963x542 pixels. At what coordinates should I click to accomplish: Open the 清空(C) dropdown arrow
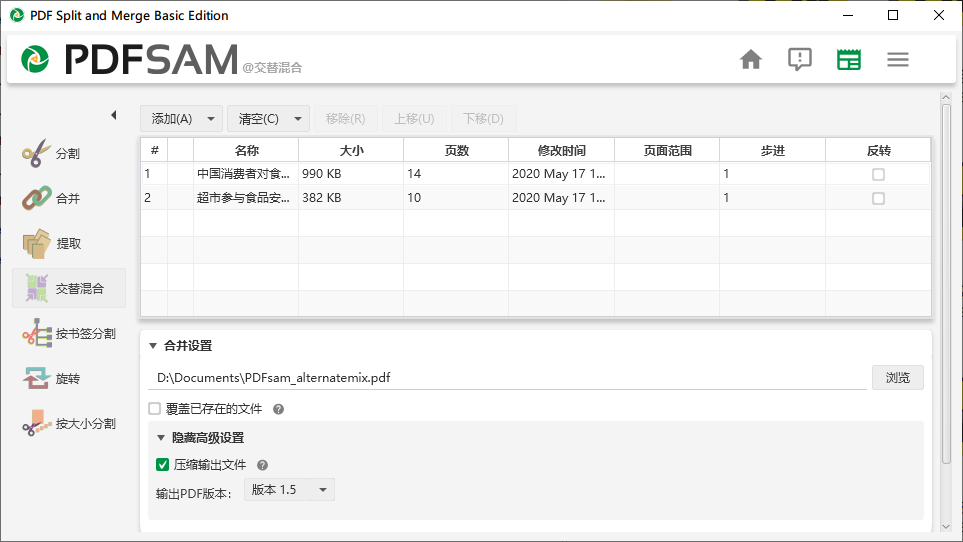(298, 118)
